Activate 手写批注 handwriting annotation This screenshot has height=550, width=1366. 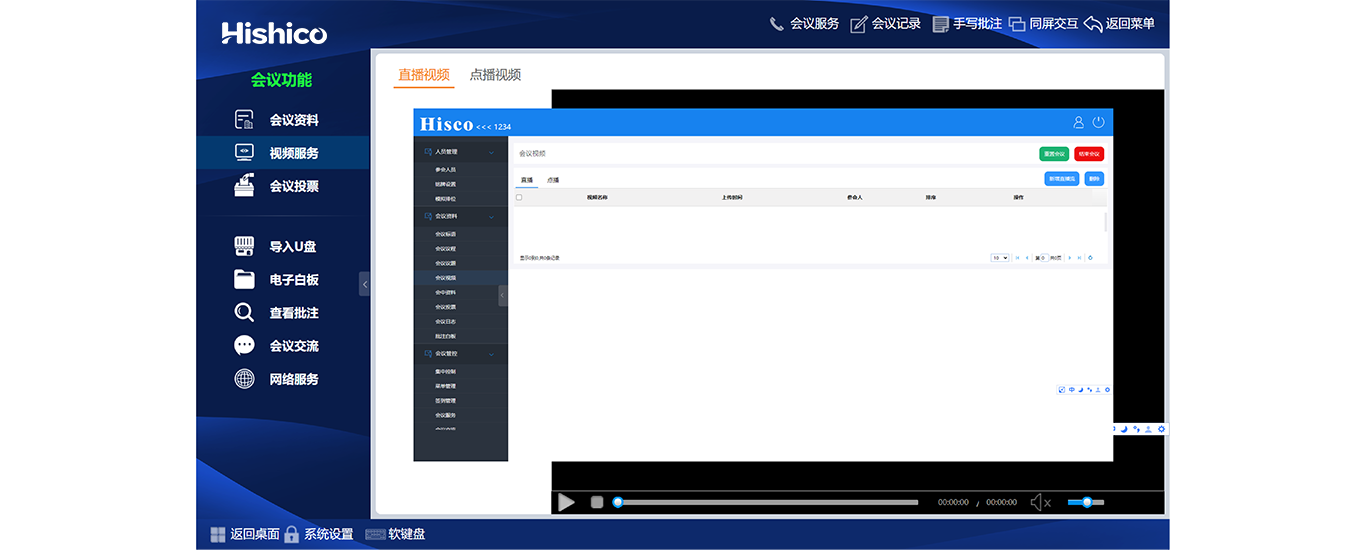point(966,24)
